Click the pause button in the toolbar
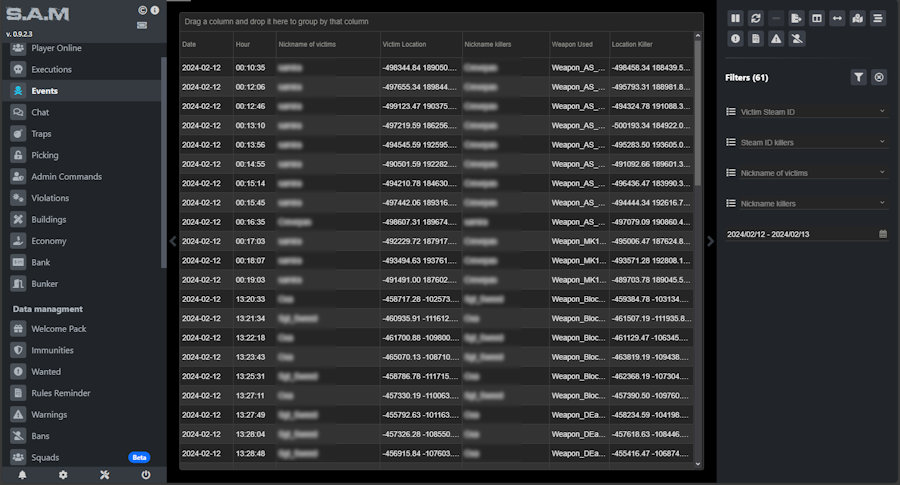The height and width of the screenshot is (485, 900). pyautogui.click(x=735, y=18)
